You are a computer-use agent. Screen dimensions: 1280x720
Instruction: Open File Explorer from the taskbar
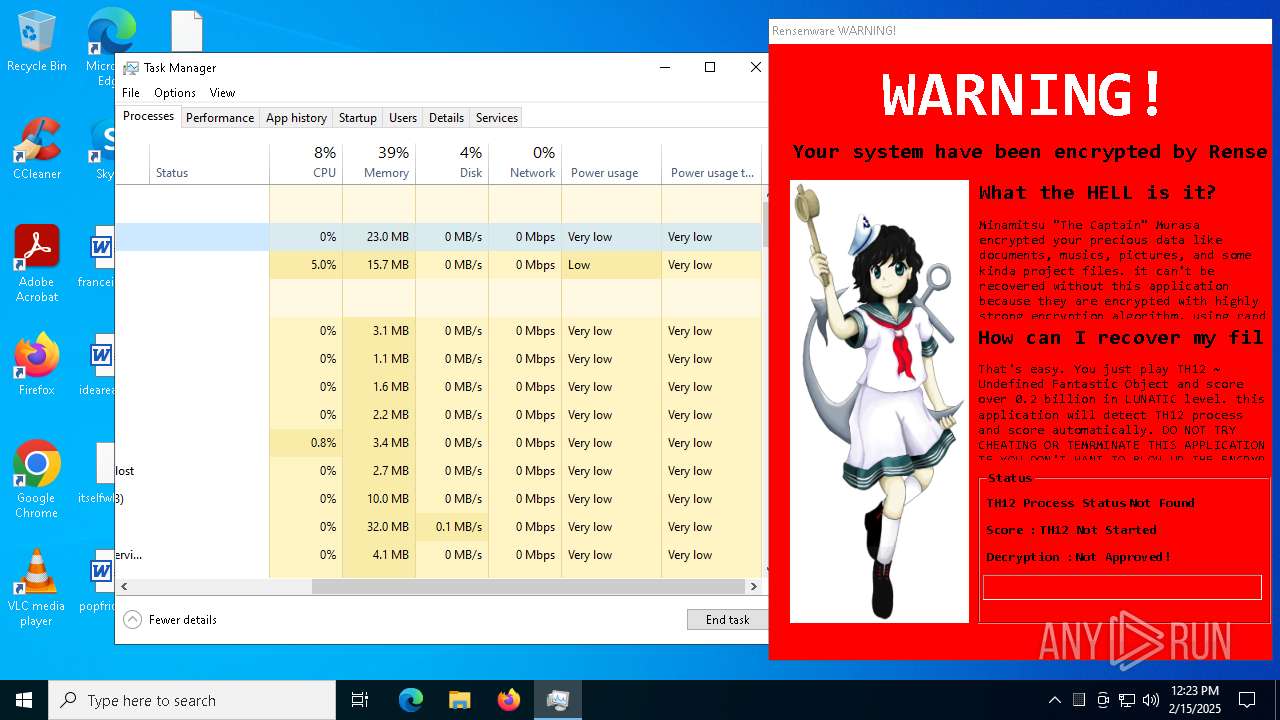pos(460,700)
